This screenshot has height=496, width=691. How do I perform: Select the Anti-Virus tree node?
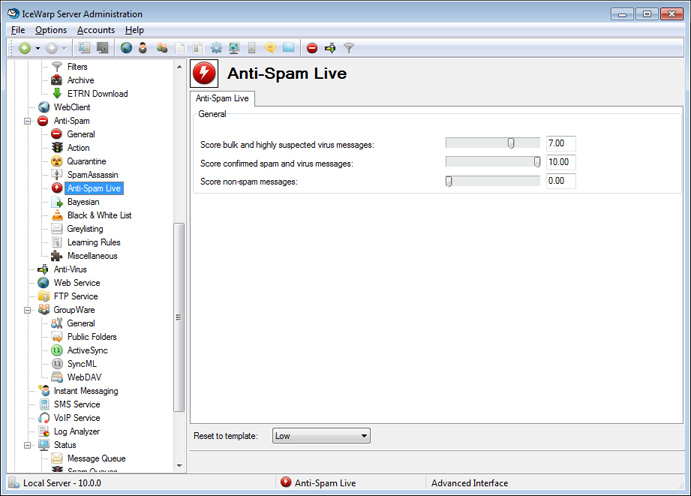pos(70,269)
